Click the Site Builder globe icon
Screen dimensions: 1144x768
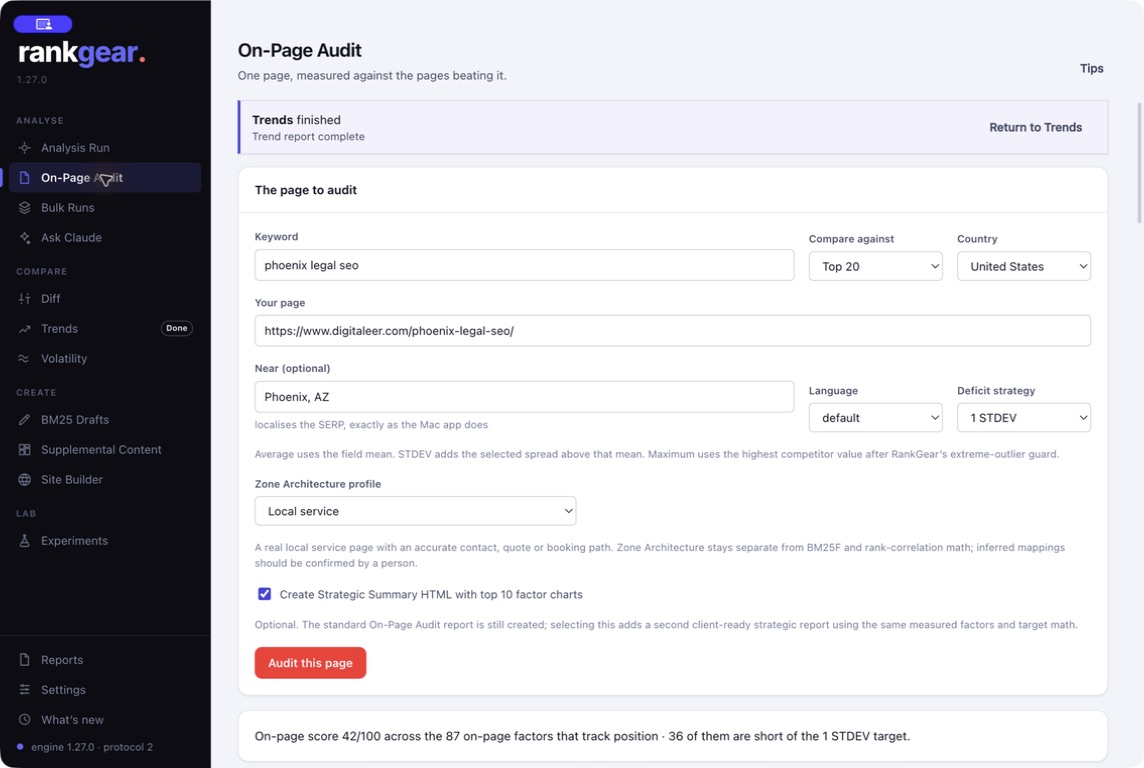(x=25, y=479)
